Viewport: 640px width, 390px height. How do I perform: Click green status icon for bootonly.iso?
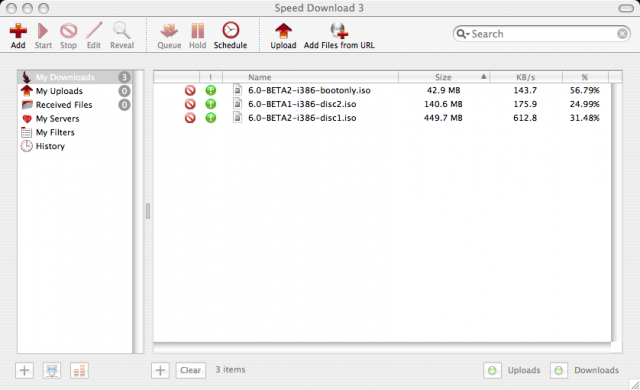click(x=211, y=90)
